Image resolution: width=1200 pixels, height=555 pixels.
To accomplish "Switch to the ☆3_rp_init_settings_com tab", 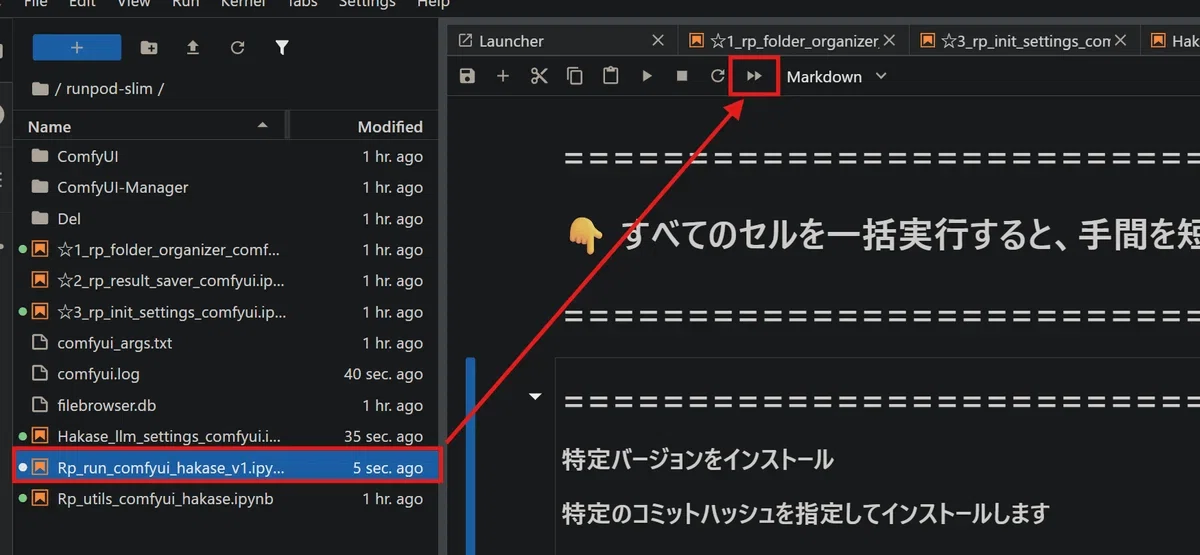I will tap(1026, 41).
